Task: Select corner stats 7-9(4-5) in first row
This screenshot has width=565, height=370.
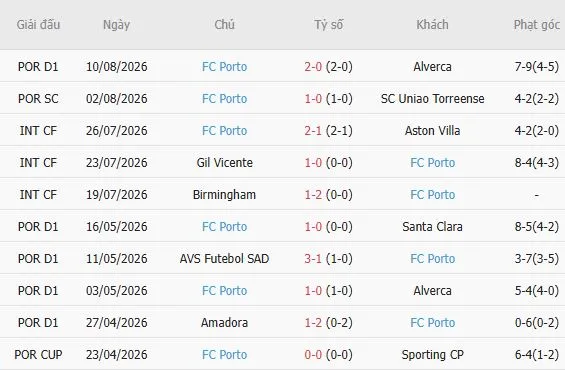Action: tap(537, 67)
